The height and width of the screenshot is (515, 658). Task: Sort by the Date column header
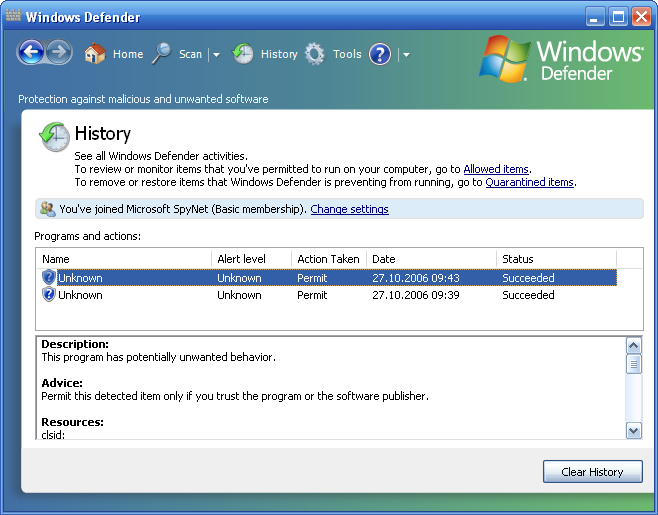(431, 259)
